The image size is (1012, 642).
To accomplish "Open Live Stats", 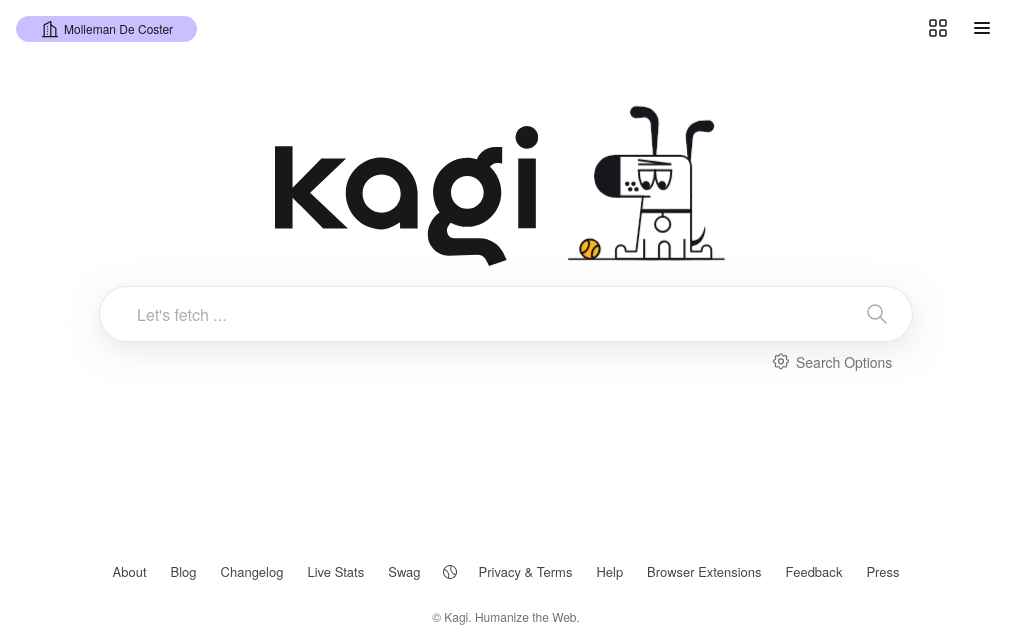I will pos(336,572).
